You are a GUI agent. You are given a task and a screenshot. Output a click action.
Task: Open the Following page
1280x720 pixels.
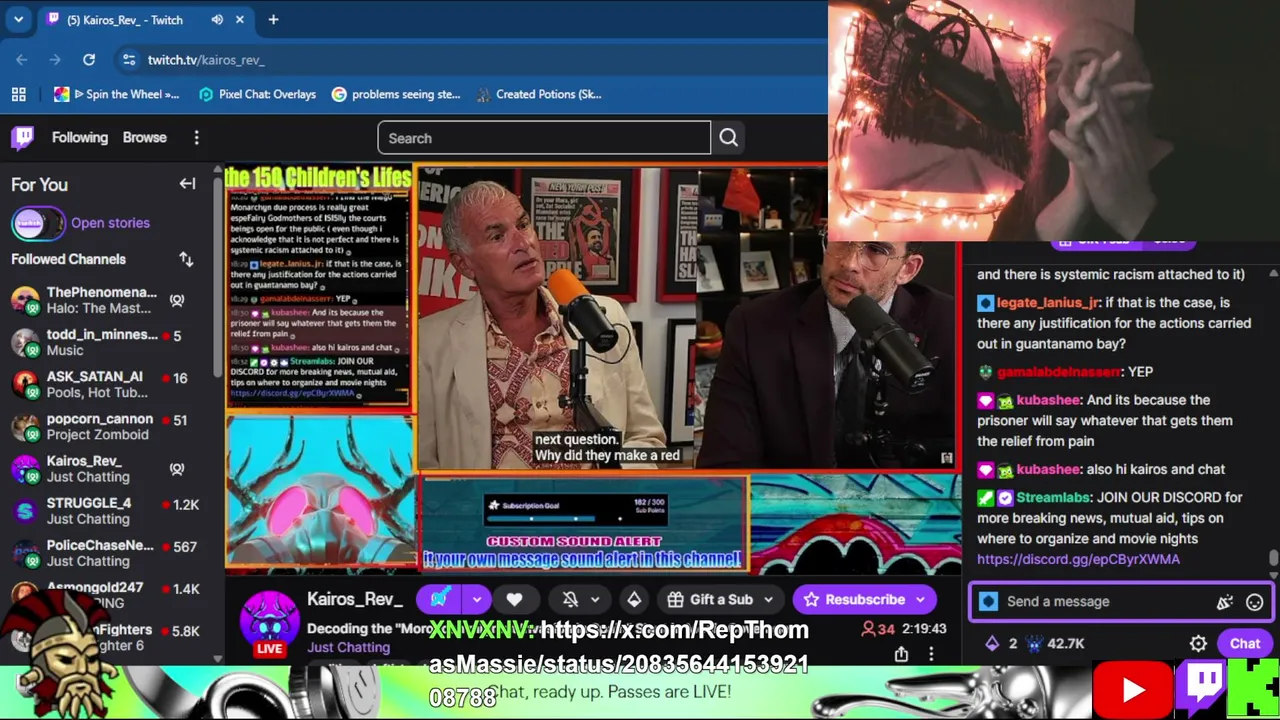(80, 138)
